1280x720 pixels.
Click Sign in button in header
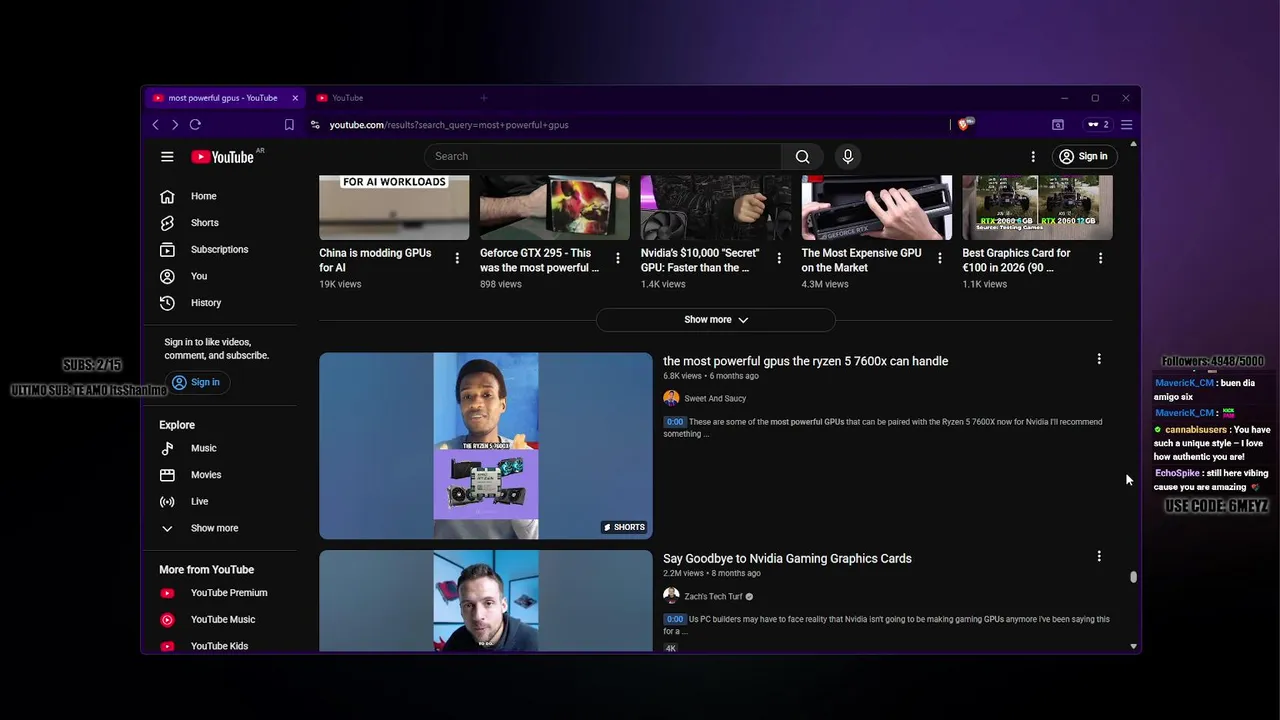pyautogui.click(x=1084, y=156)
